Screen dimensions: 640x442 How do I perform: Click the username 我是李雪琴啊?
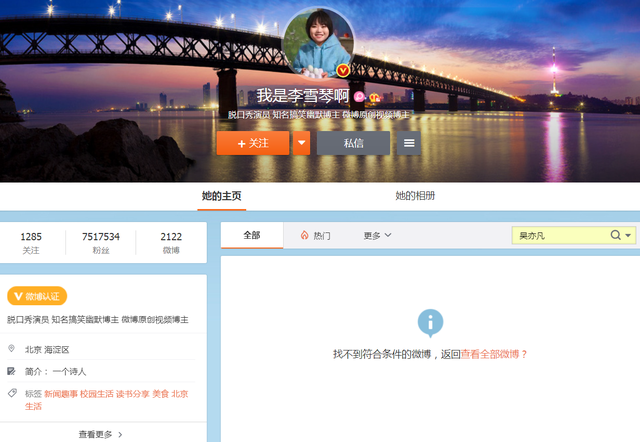[x=303, y=96]
